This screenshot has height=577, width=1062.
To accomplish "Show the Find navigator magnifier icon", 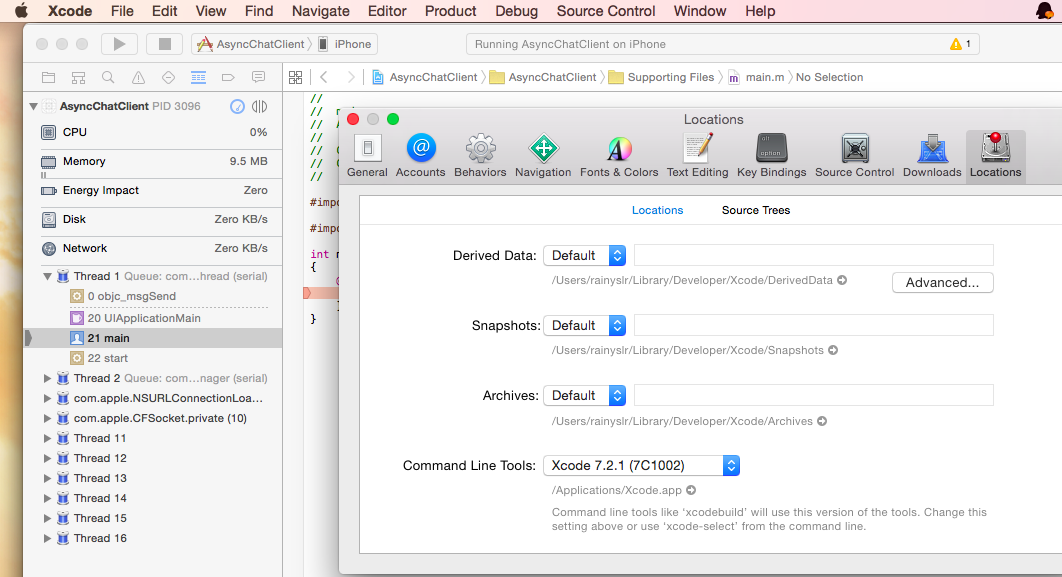I will pyautogui.click(x=108, y=77).
